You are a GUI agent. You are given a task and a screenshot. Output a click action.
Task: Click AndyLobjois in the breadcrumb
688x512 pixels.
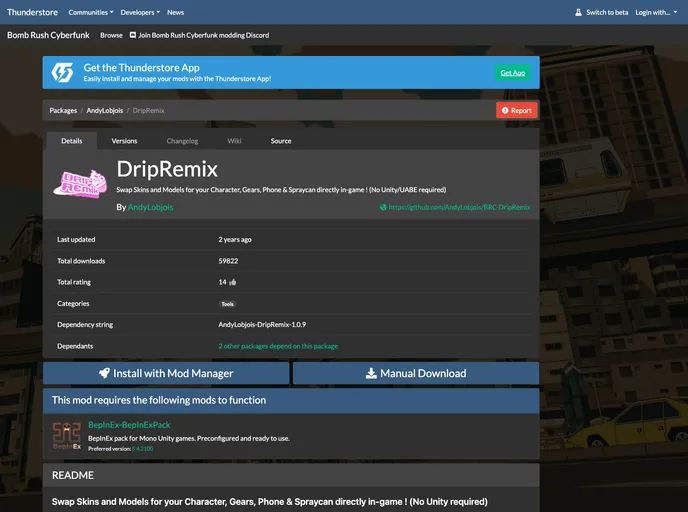(104, 111)
